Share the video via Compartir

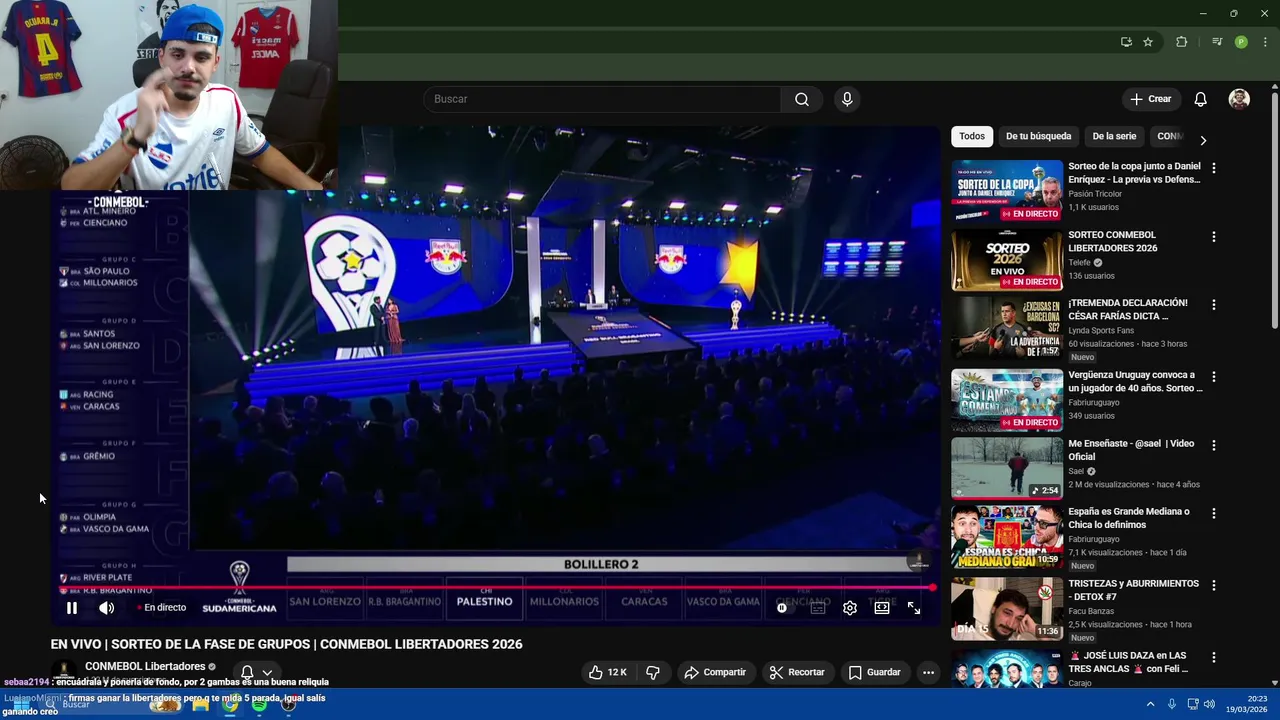pyautogui.click(x=715, y=672)
